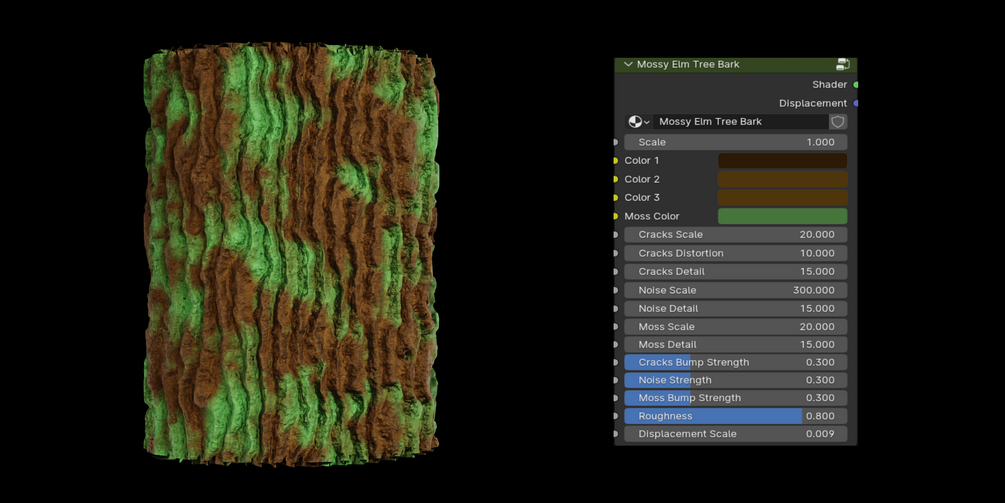Image resolution: width=1005 pixels, height=503 pixels.
Task: Click the Moss Scale input socket
Action: pyautogui.click(x=616, y=327)
